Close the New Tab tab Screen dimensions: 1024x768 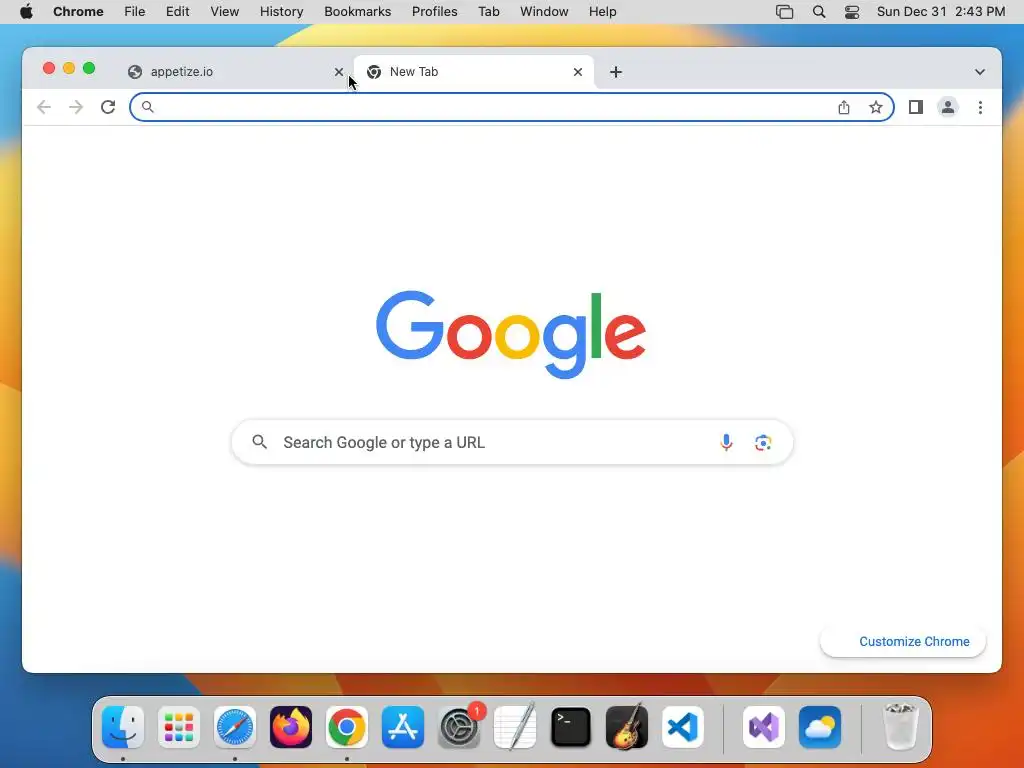[577, 72]
